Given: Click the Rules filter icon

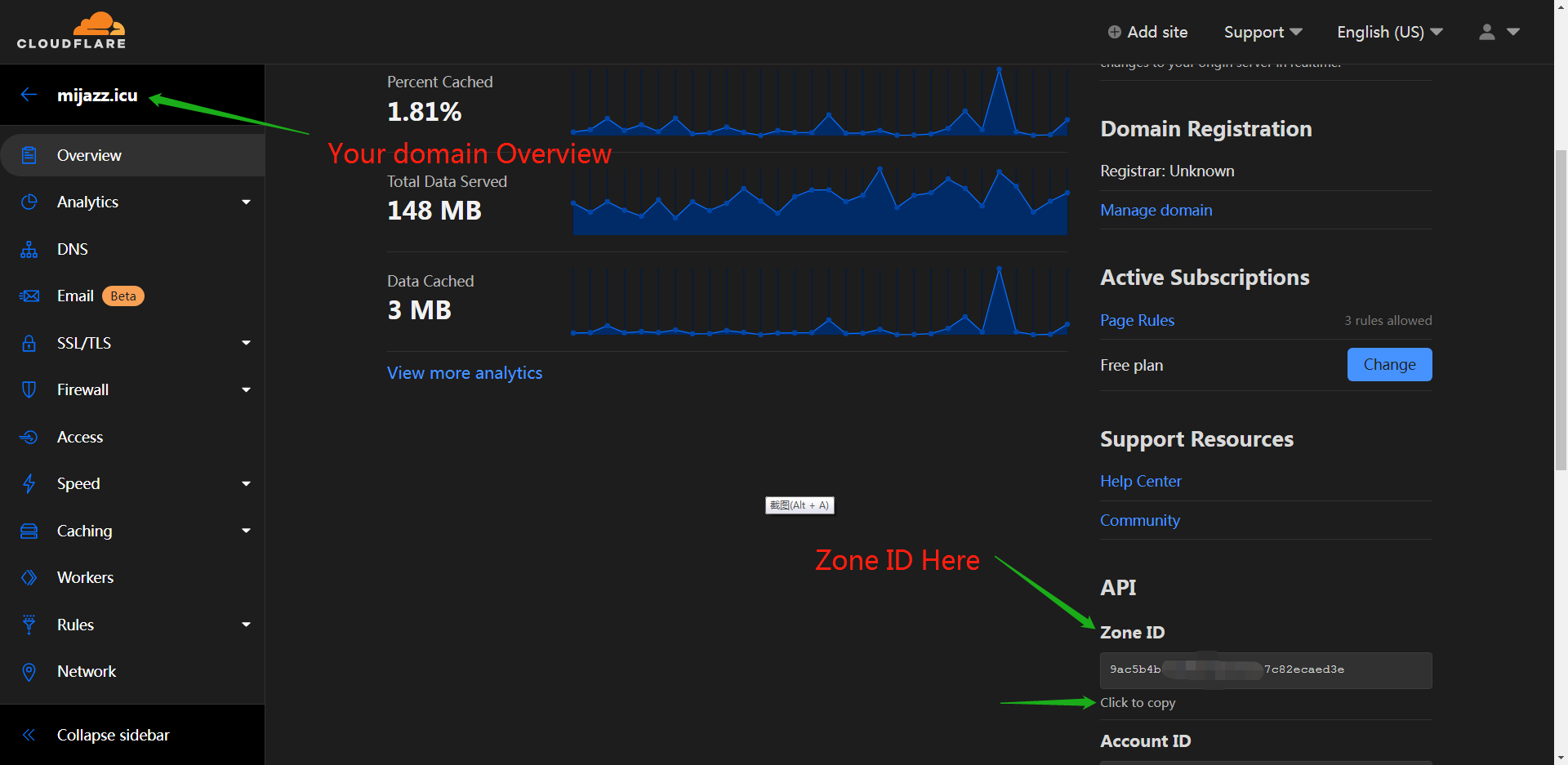Looking at the screenshot, I should tap(29, 625).
